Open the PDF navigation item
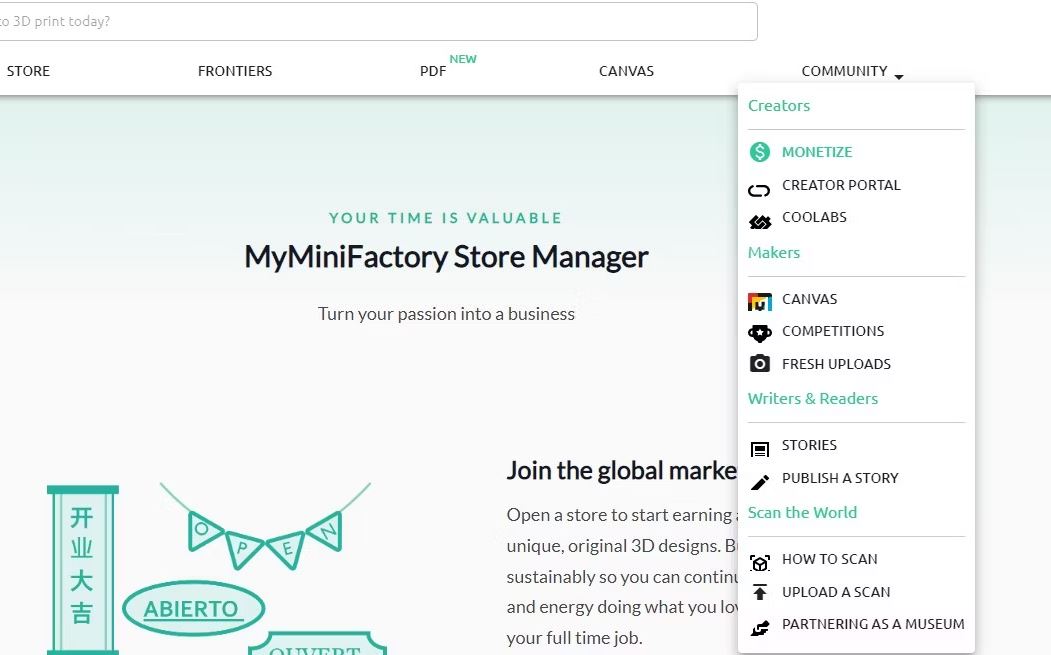This screenshot has width=1051, height=655. 433,71
